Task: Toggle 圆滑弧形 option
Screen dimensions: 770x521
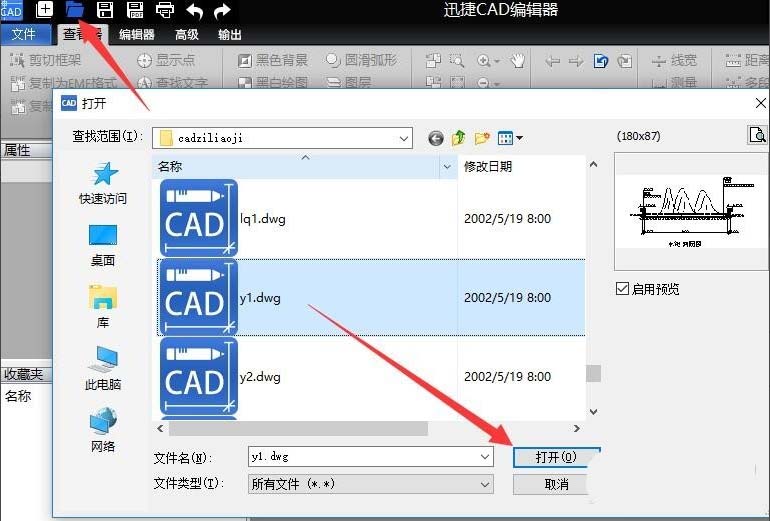Action: pyautogui.click(x=361, y=60)
